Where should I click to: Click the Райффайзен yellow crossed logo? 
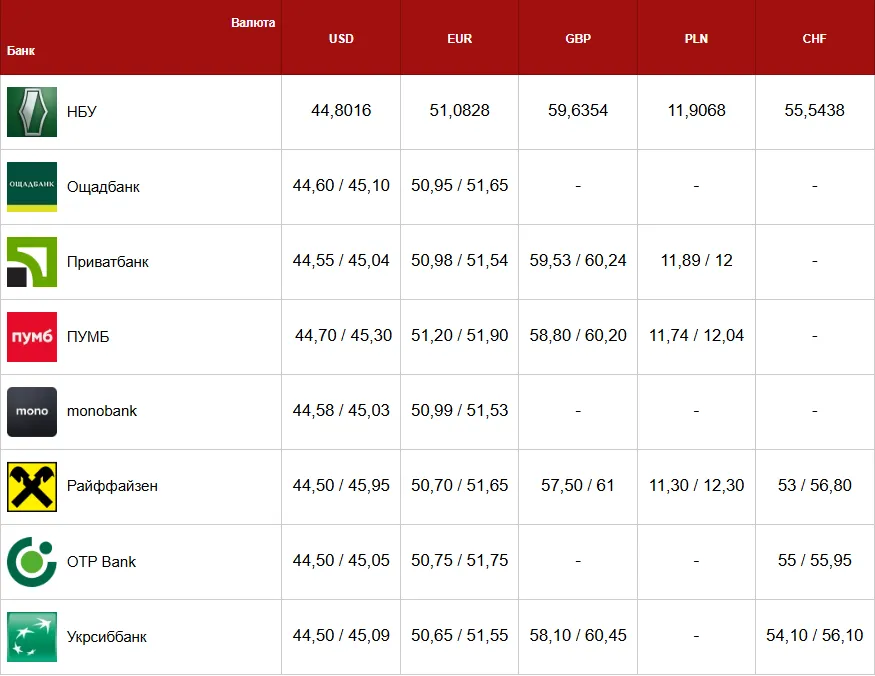point(32,487)
